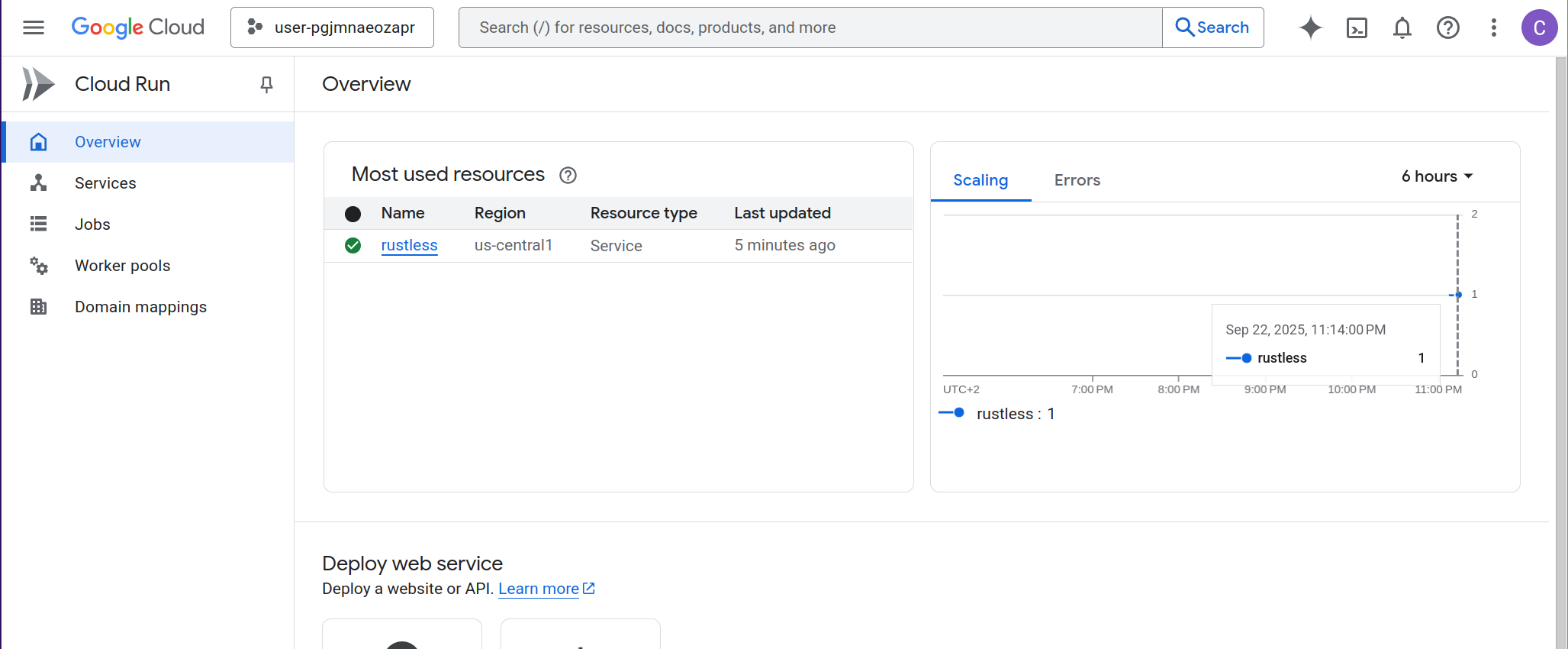Click the help icon beside Most used resources
Viewport: 1568px width, 649px height.
(x=568, y=175)
